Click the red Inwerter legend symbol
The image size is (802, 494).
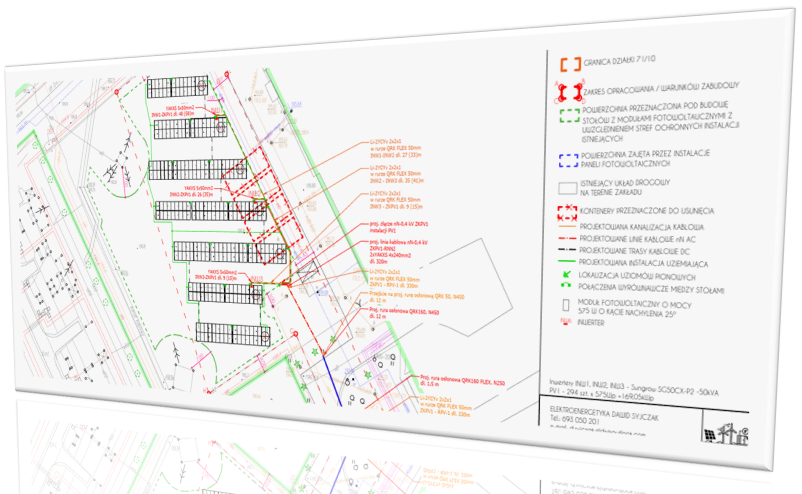(566, 322)
